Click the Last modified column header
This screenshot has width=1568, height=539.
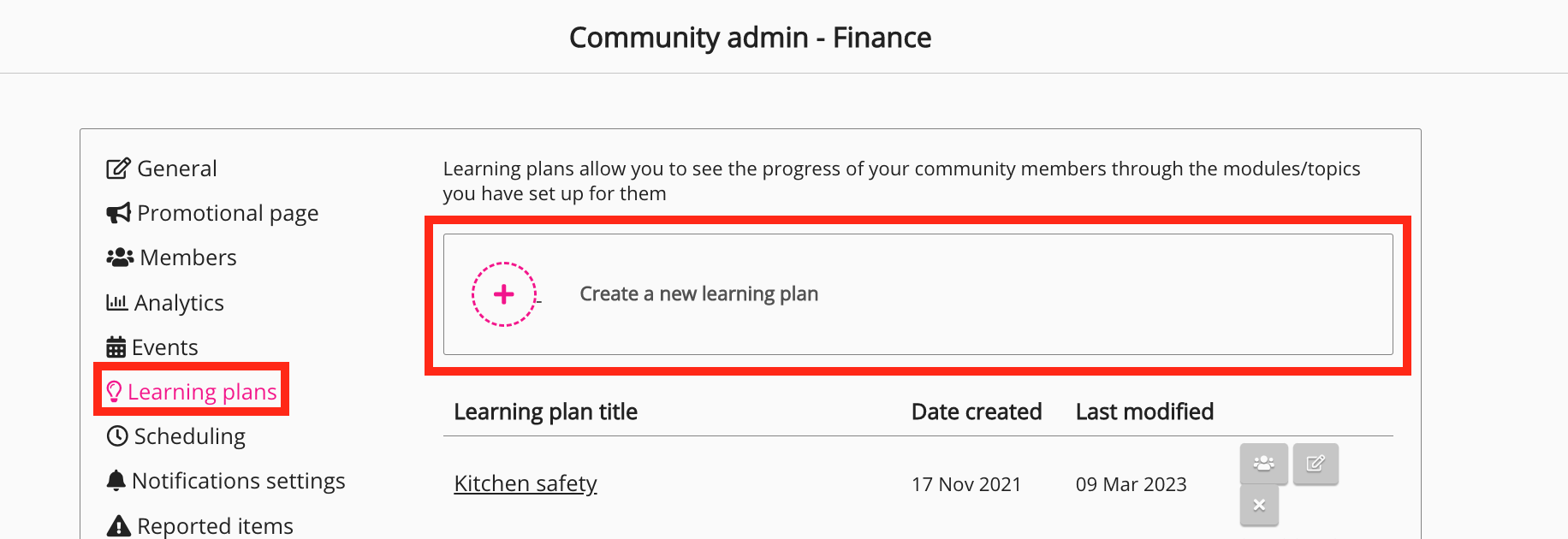click(1144, 412)
